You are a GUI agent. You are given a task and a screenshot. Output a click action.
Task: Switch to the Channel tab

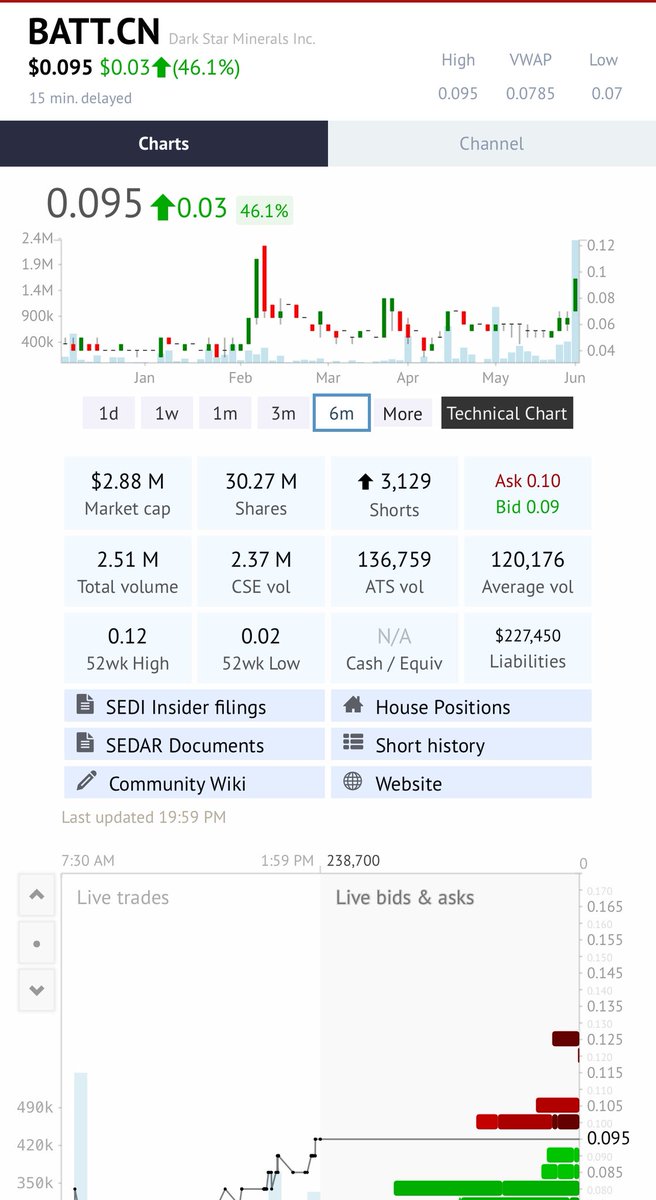(x=492, y=143)
